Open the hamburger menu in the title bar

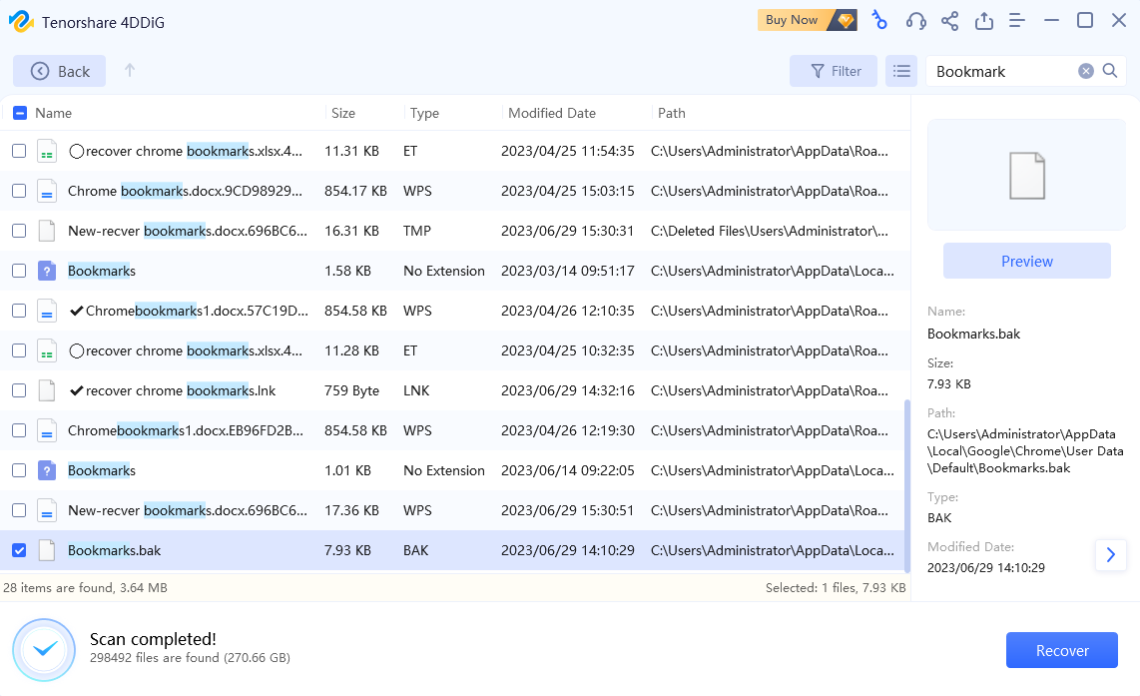tap(1016, 20)
